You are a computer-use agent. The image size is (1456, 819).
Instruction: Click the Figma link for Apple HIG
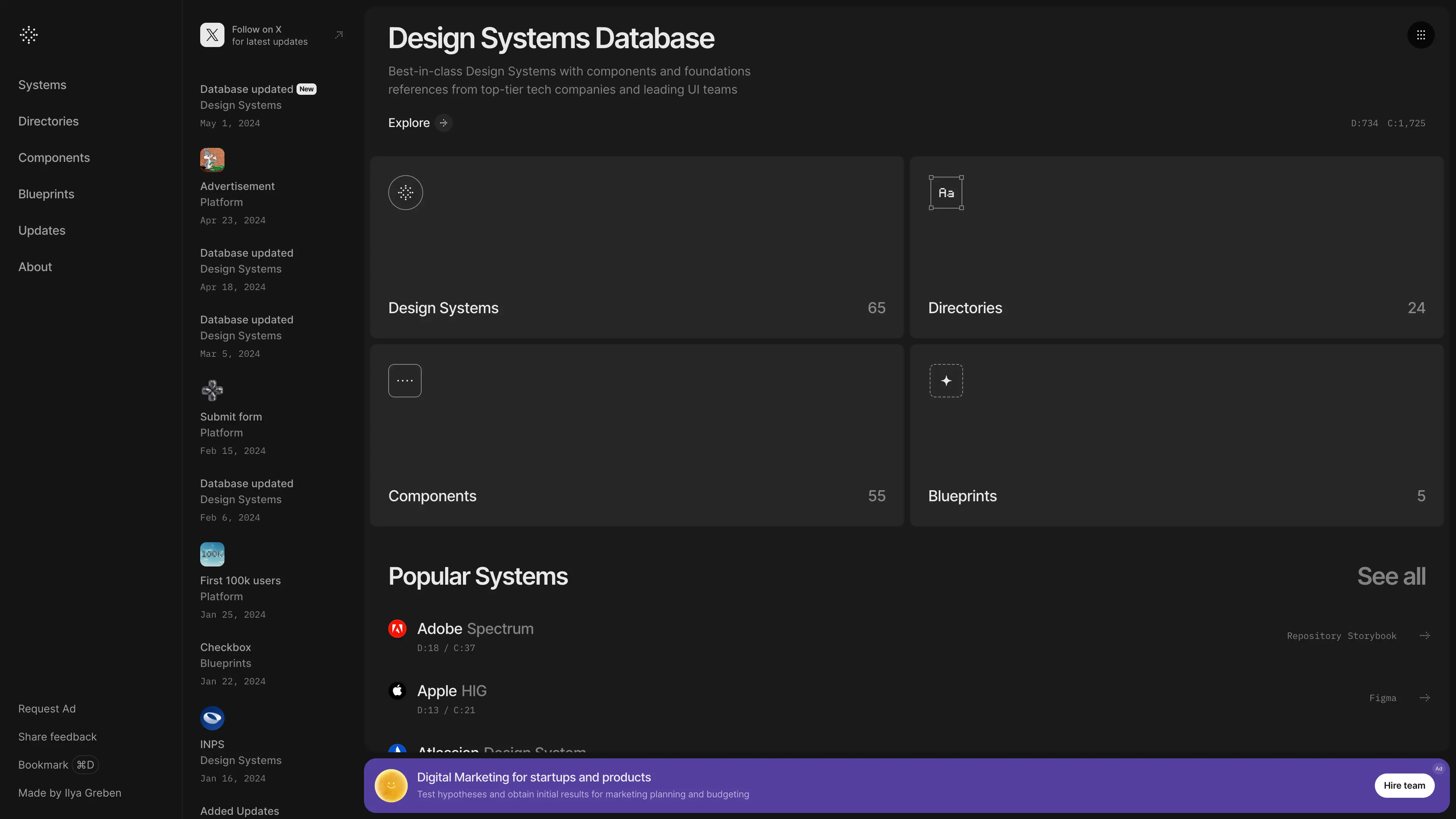coord(1382,698)
